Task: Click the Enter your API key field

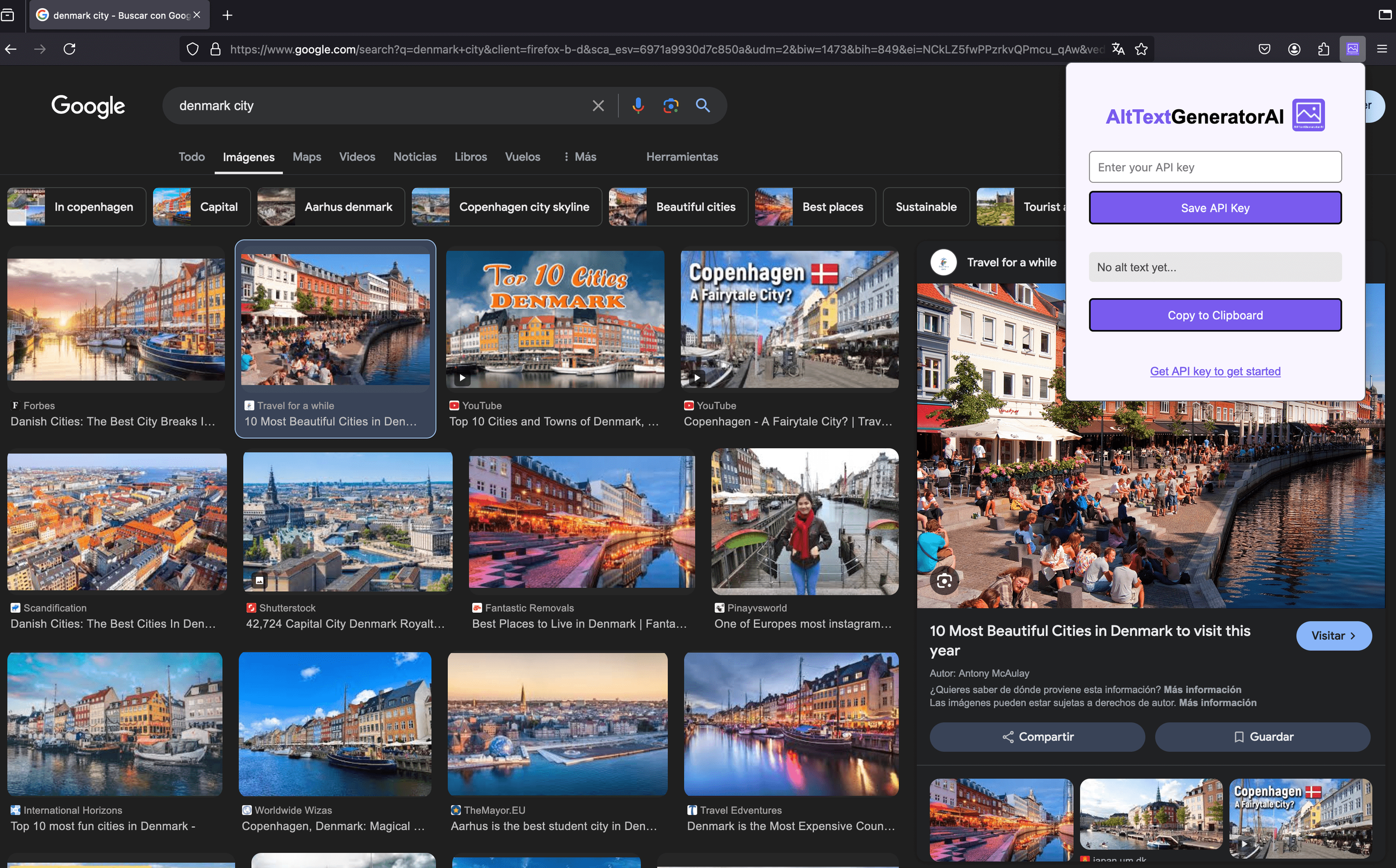Action: [x=1215, y=167]
